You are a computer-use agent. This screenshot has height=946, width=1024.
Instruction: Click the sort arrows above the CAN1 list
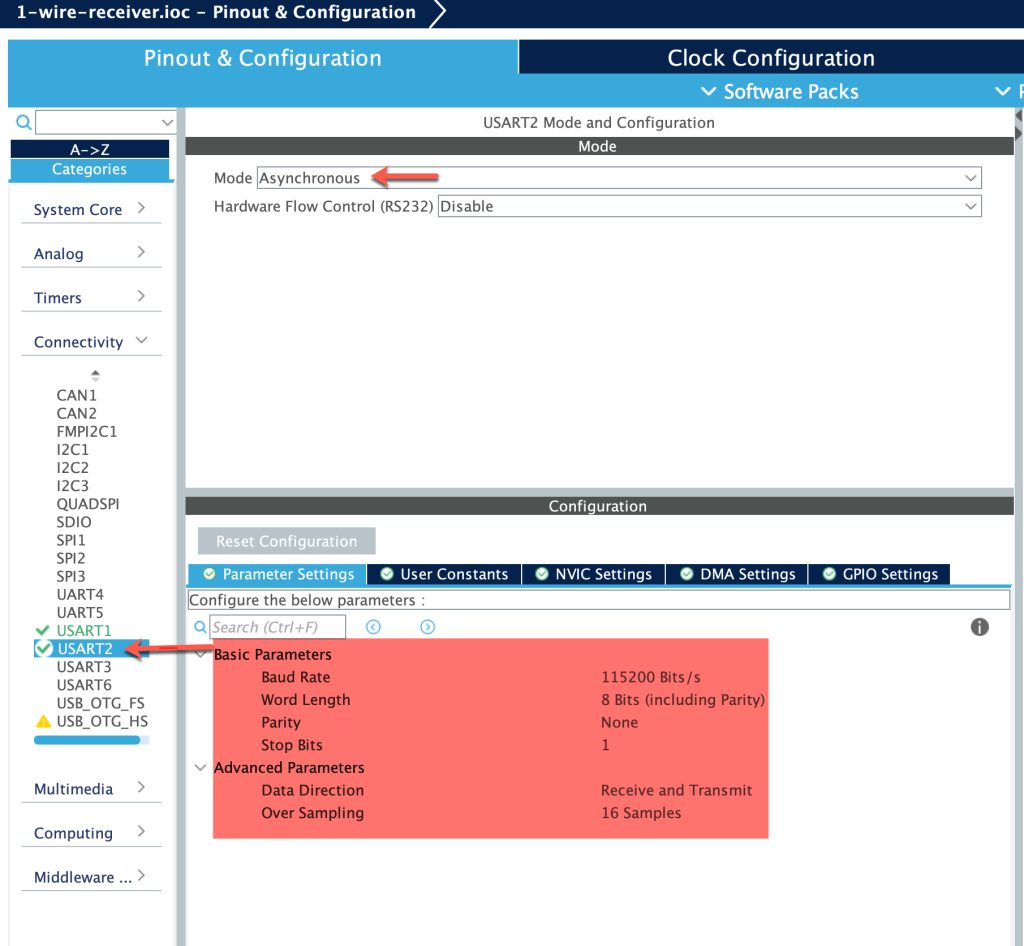[95, 376]
